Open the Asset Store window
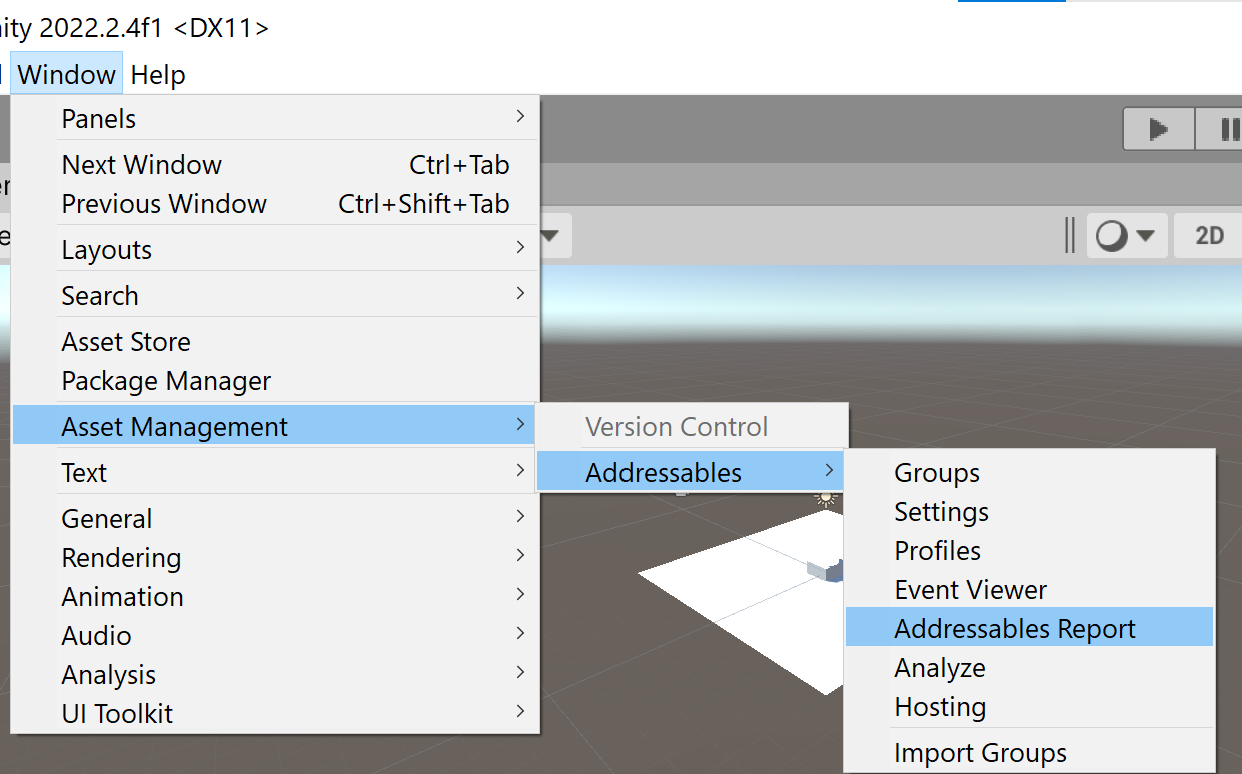1242x774 pixels. (x=126, y=342)
